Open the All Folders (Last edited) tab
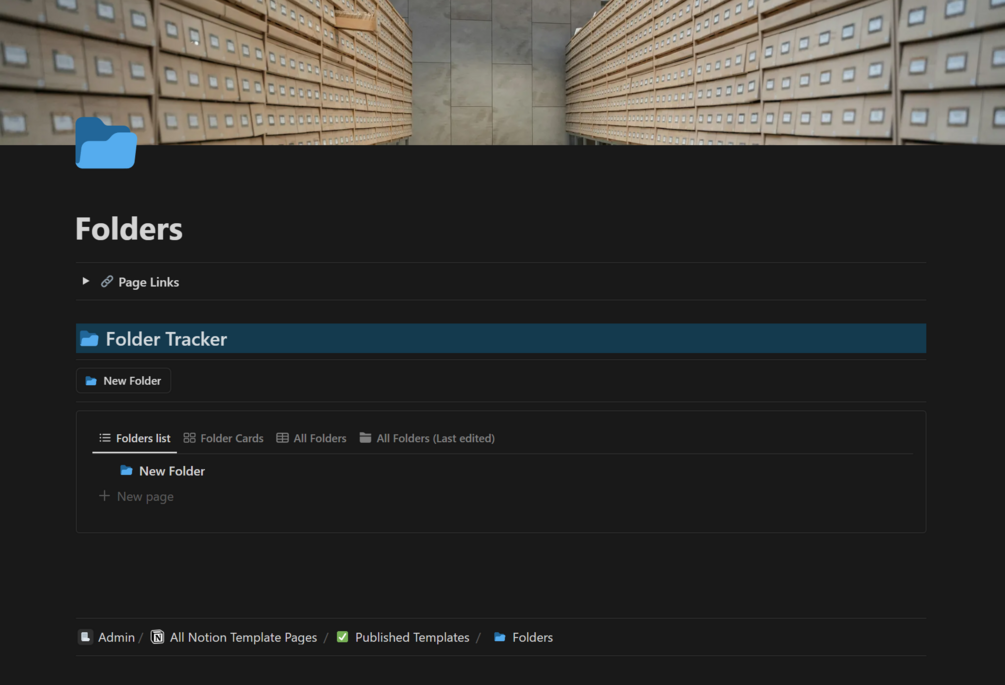1005x685 pixels. click(427, 438)
